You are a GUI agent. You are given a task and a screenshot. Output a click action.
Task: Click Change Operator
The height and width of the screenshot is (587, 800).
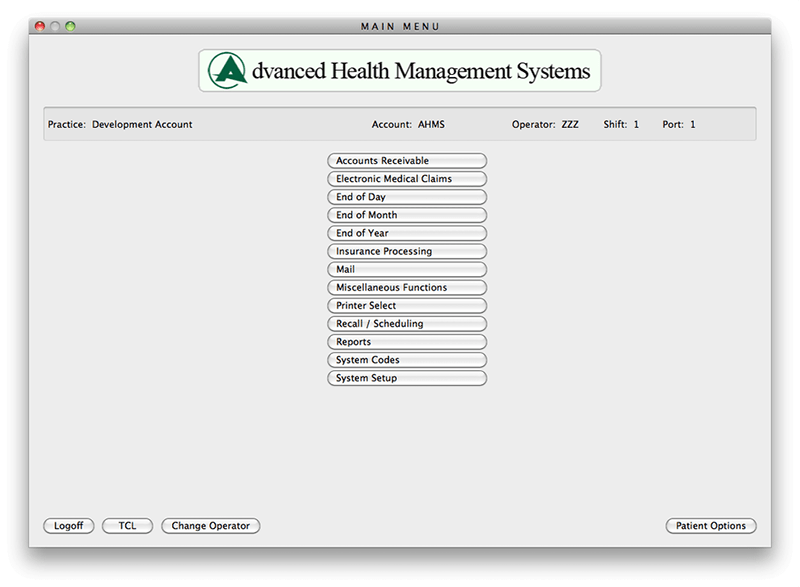point(210,525)
